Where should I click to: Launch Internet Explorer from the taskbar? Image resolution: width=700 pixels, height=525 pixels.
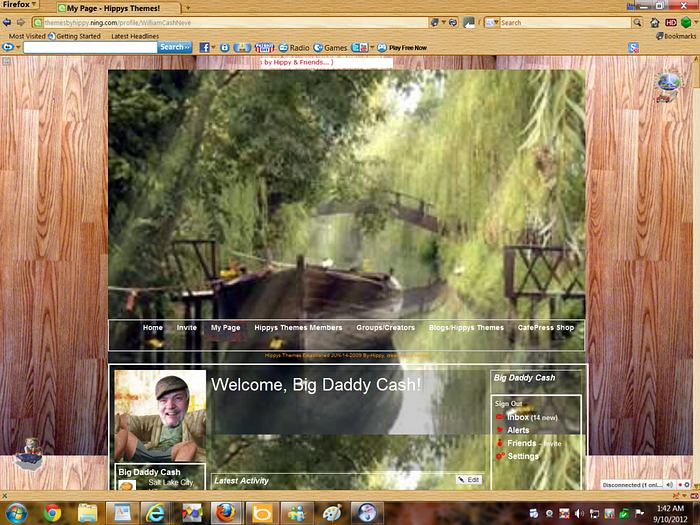[x=155, y=512]
